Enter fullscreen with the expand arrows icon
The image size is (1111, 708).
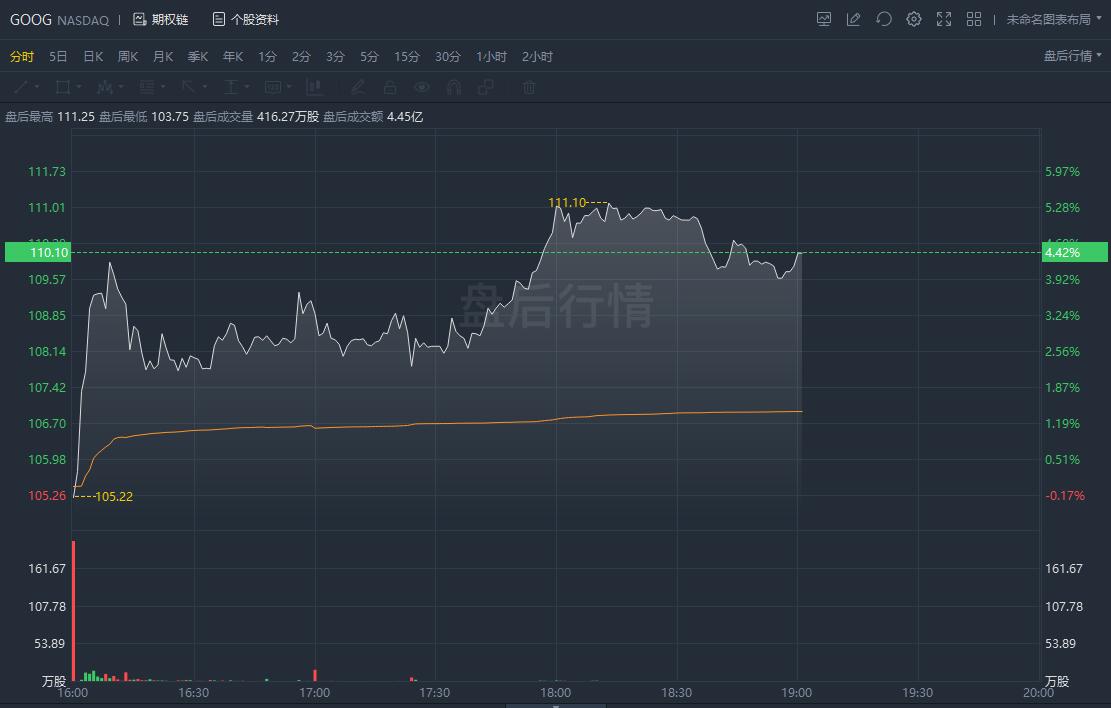pyautogui.click(x=943, y=19)
